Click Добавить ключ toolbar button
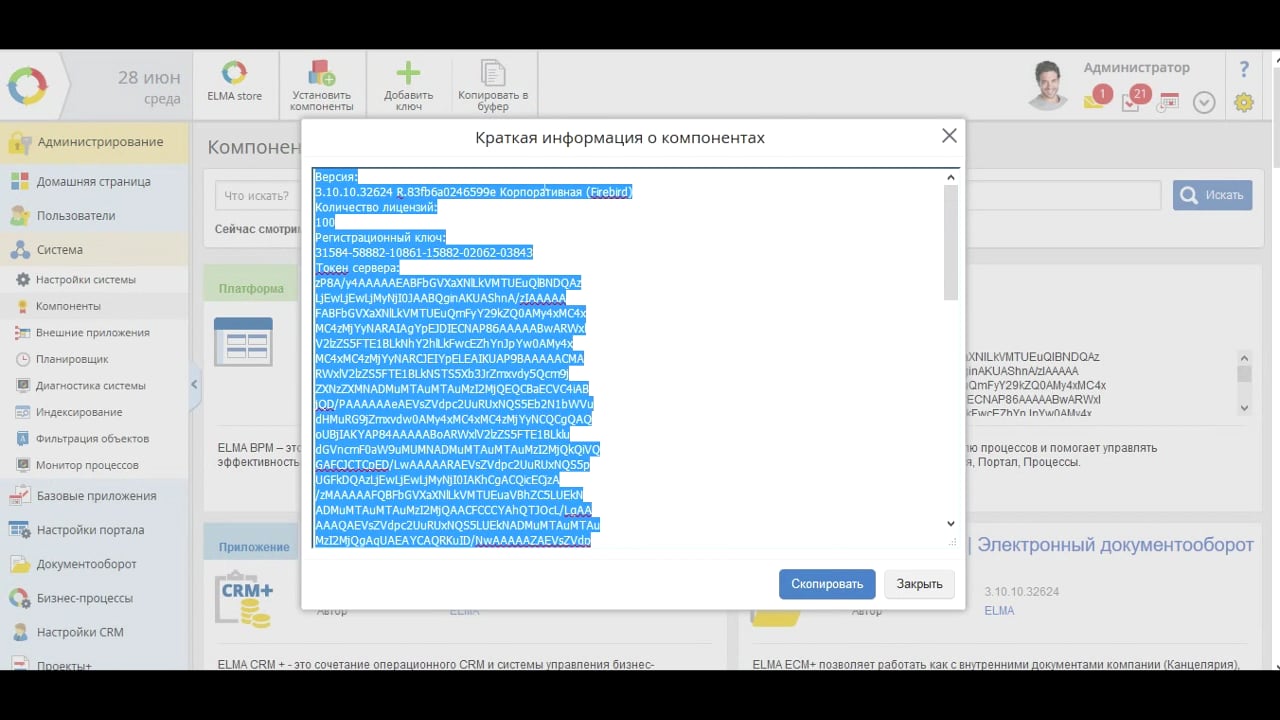This screenshot has width=1280, height=720. tap(408, 85)
